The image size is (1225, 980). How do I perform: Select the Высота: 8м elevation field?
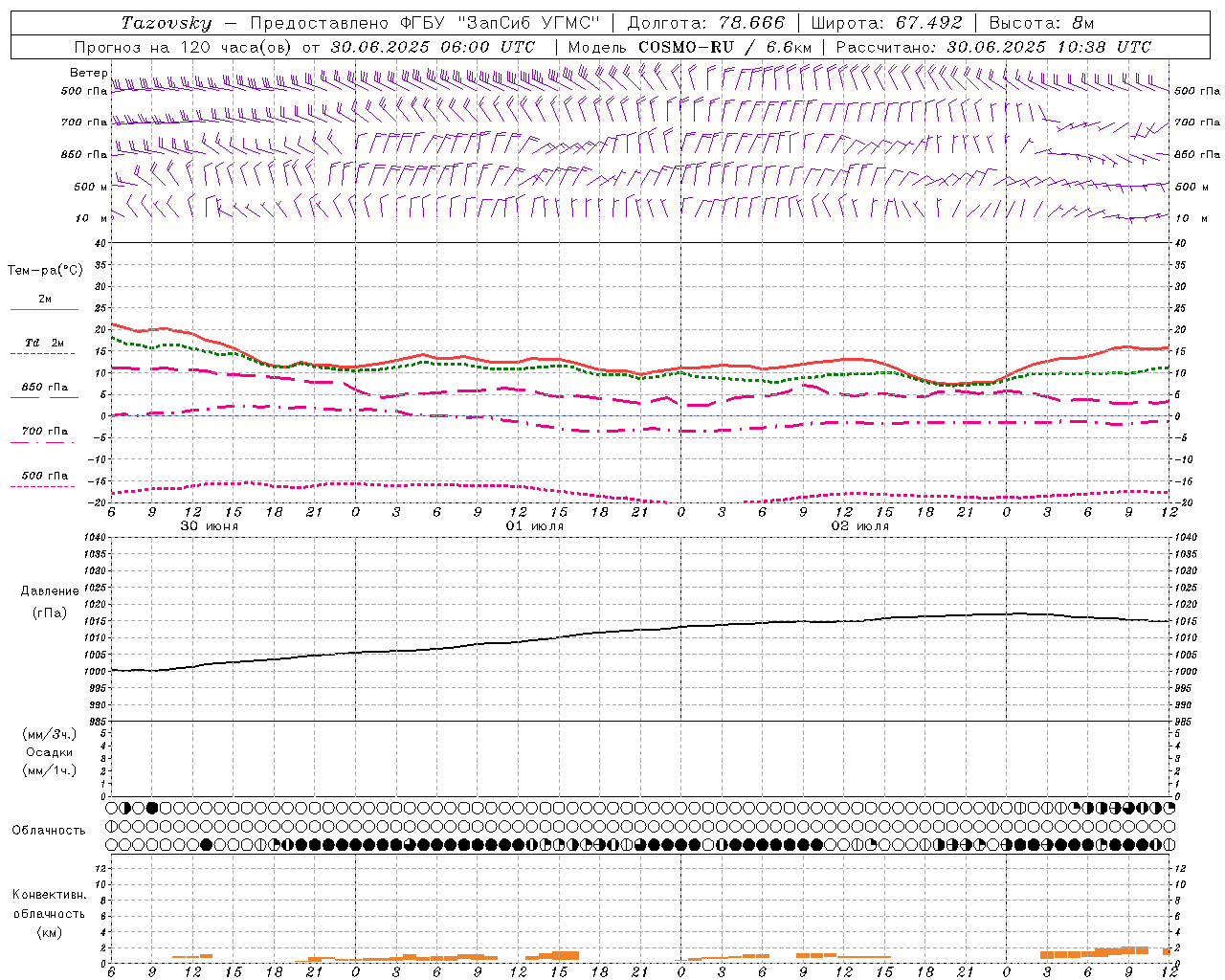point(1041,23)
